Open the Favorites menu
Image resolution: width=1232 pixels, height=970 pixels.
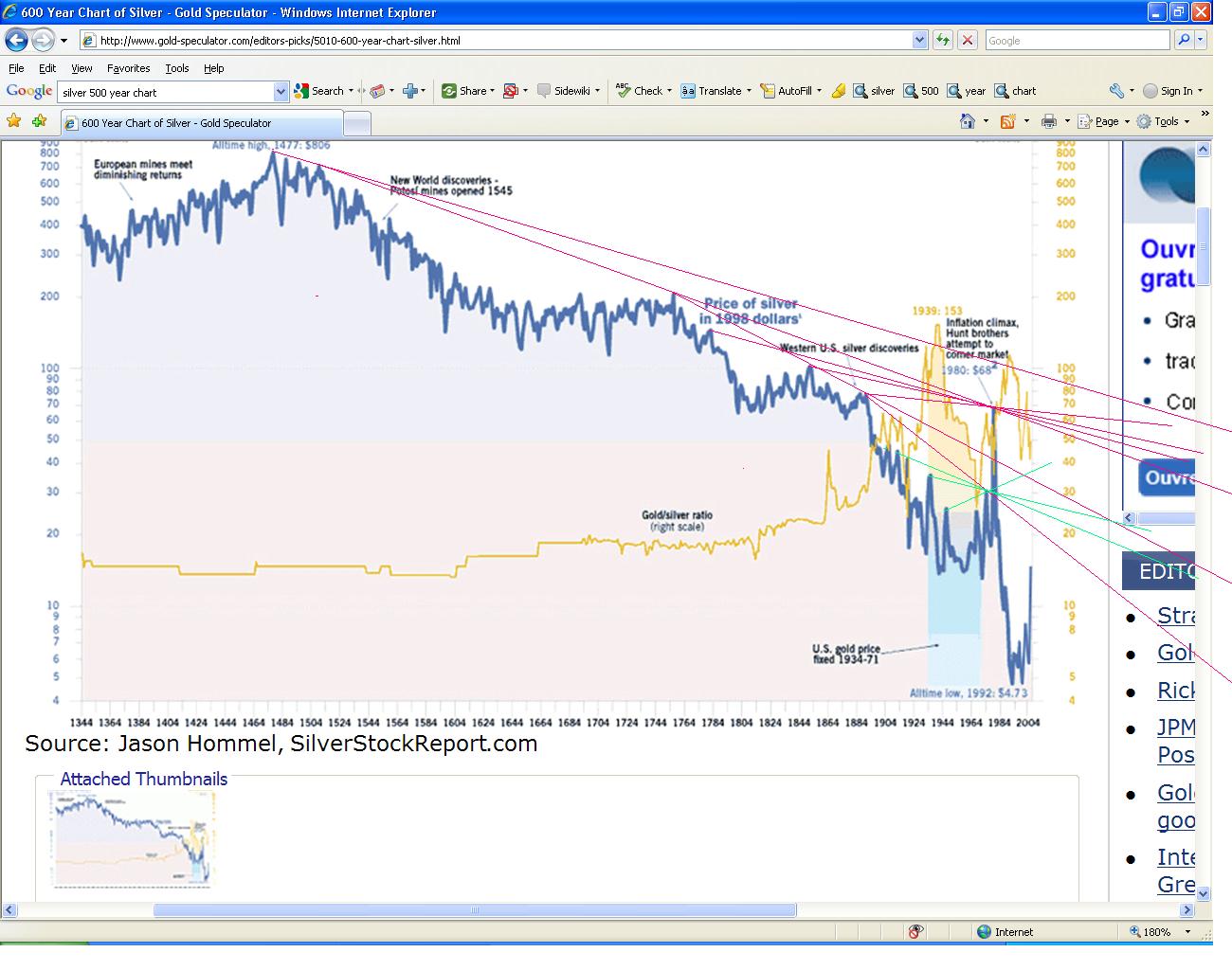[x=128, y=68]
